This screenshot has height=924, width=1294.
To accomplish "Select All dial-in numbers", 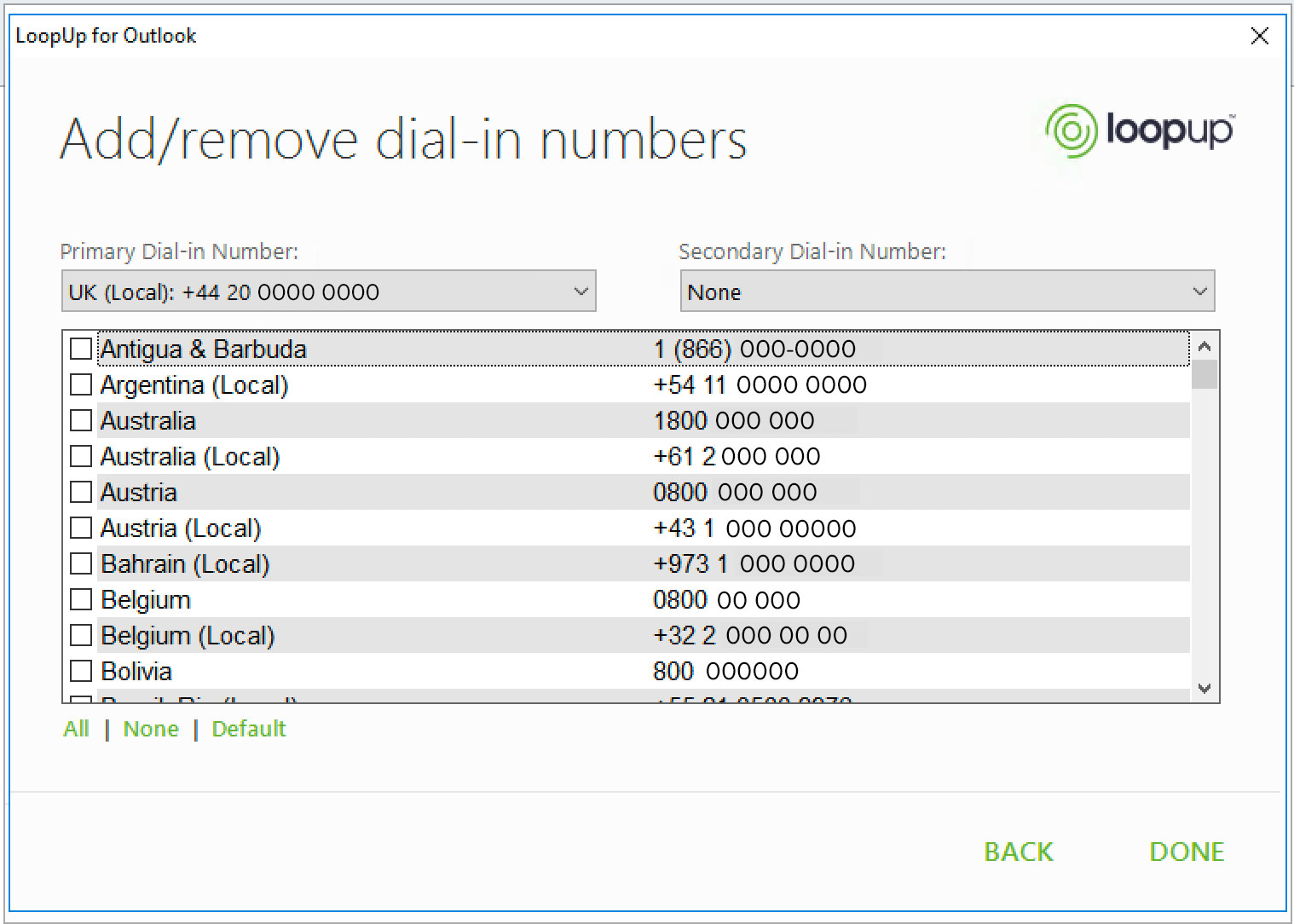I will (76, 729).
